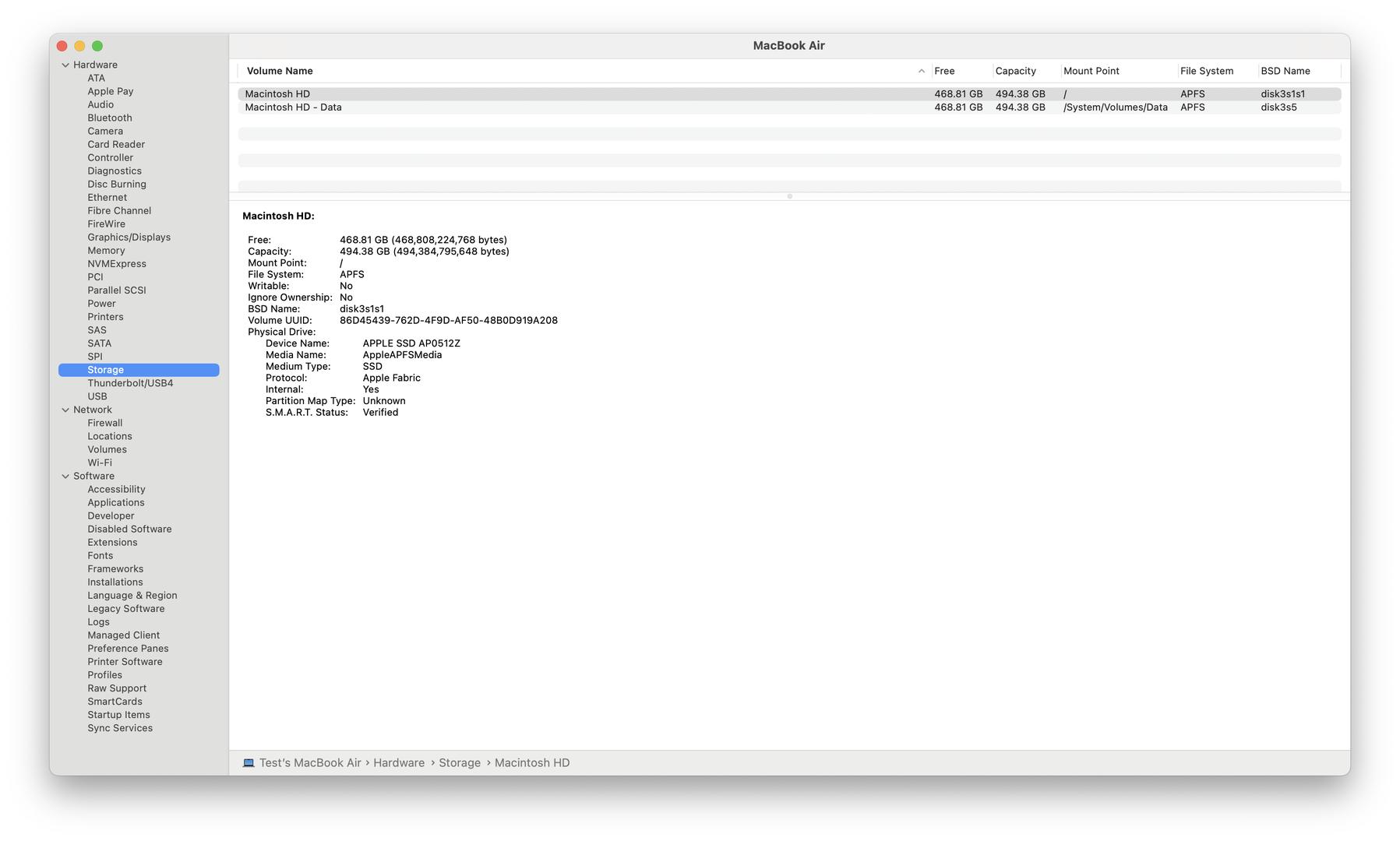The image size is (1400, 841).
Task: Show Controller information
Action: point(110,158)
